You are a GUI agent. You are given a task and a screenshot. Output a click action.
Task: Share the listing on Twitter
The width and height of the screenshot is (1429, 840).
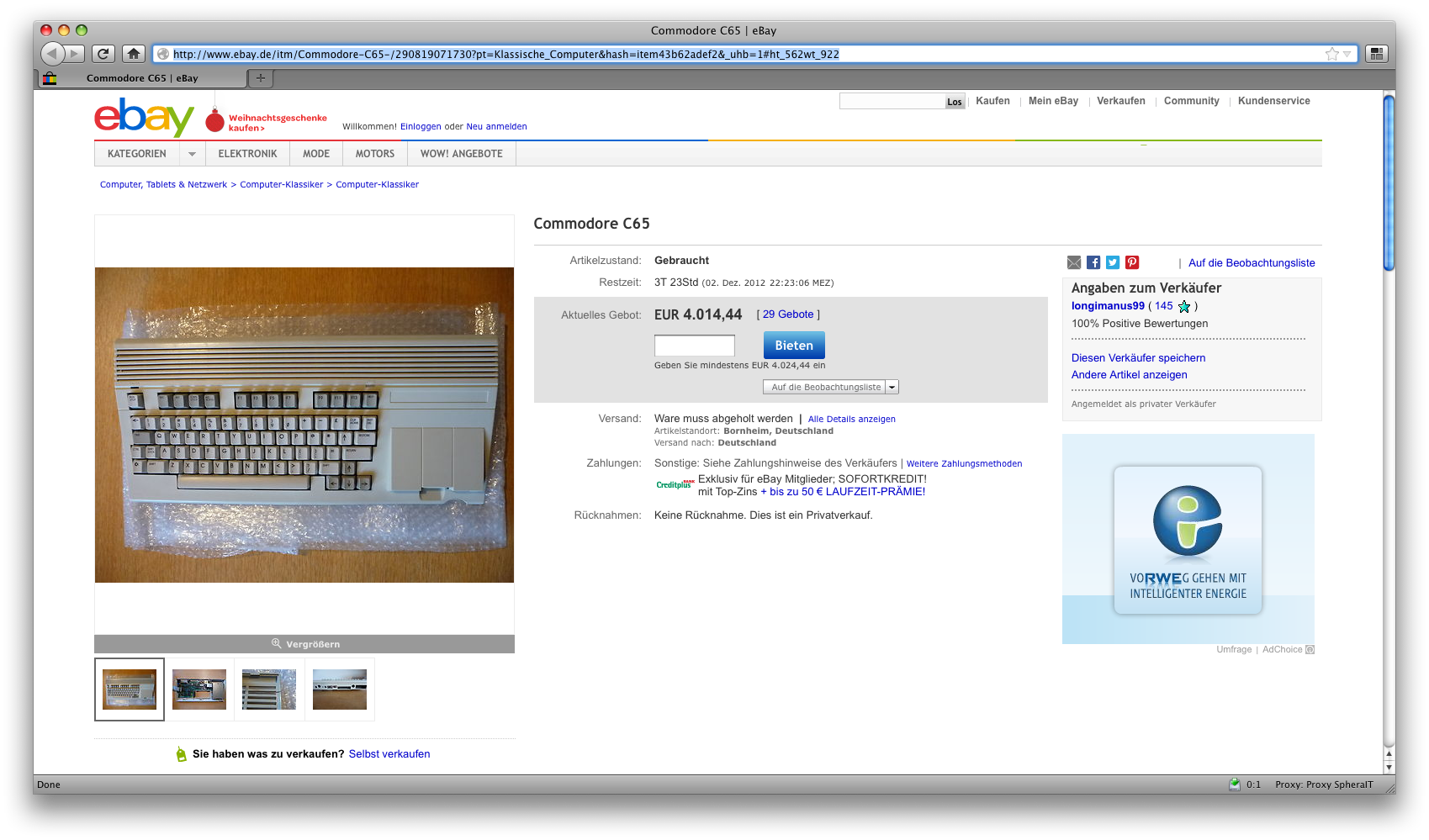coord(1113,262)
